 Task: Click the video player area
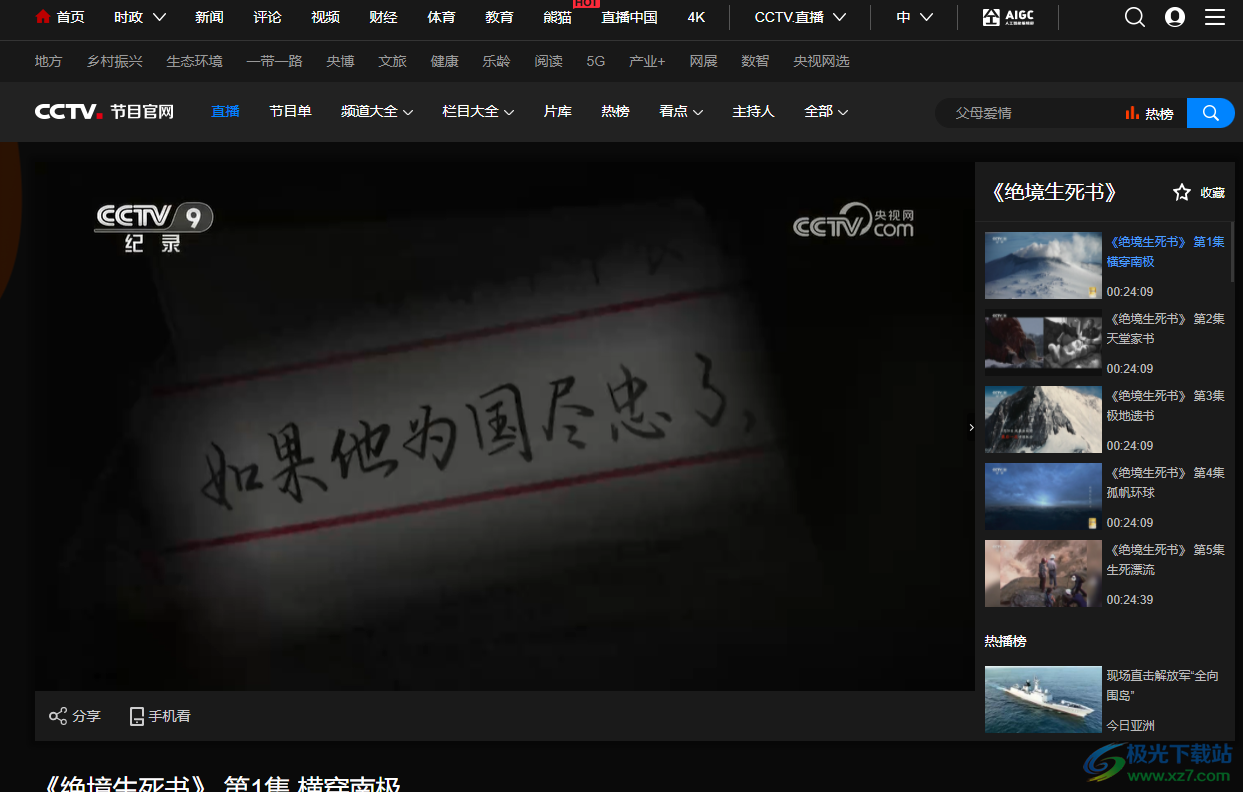coord(505,426)
